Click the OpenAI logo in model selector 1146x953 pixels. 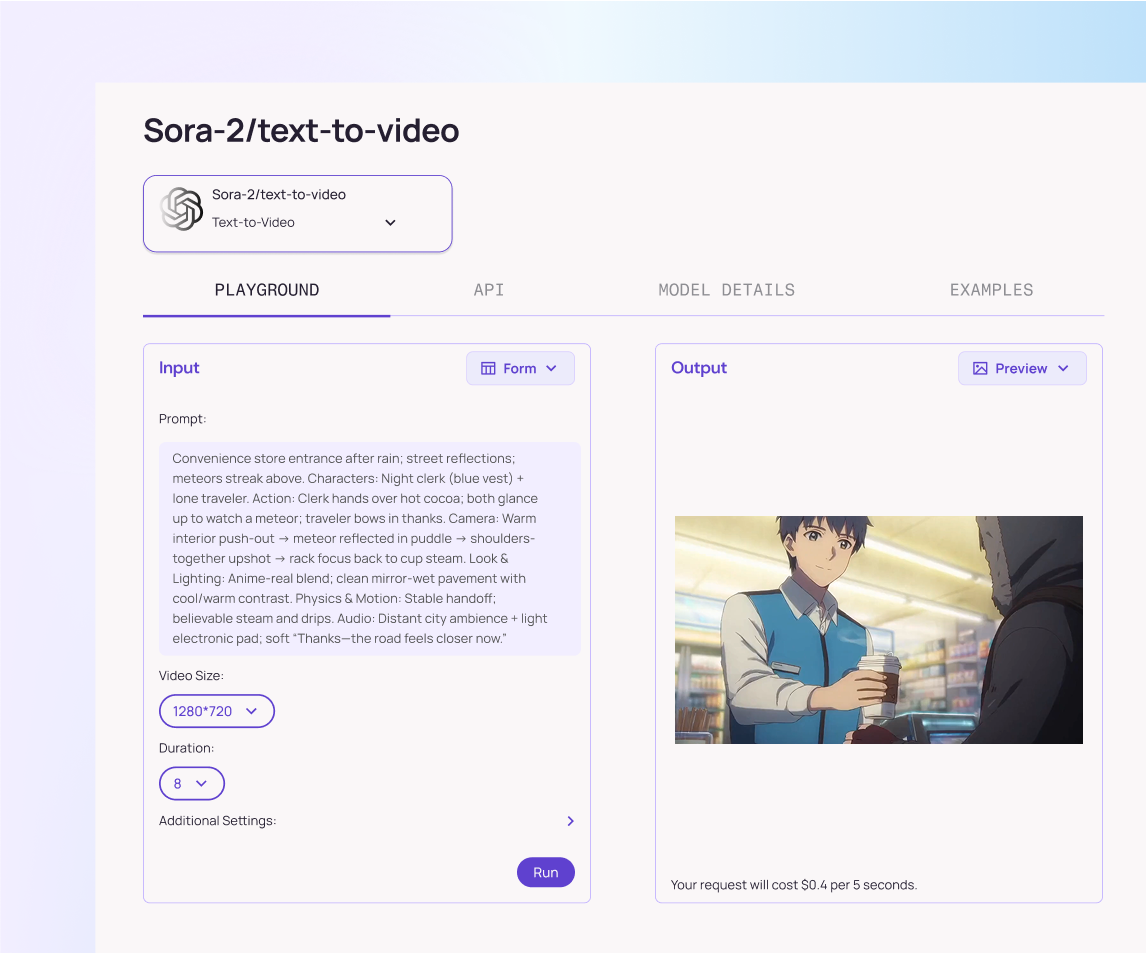(x=181, y=209)
